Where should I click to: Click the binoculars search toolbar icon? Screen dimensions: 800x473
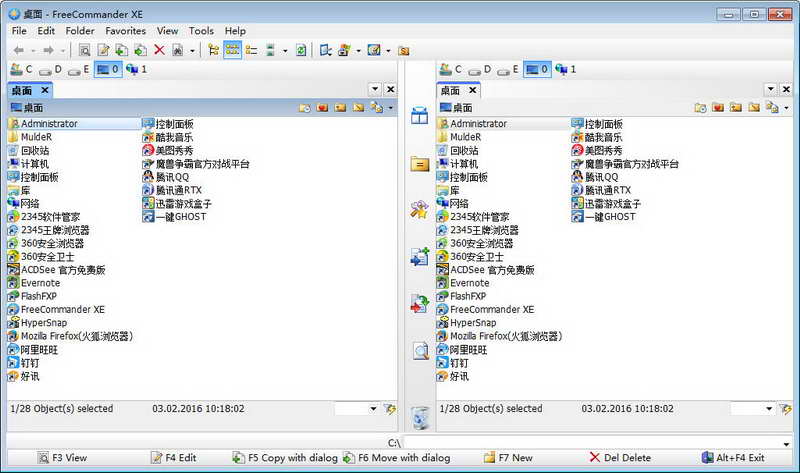(x=177, y=50)
